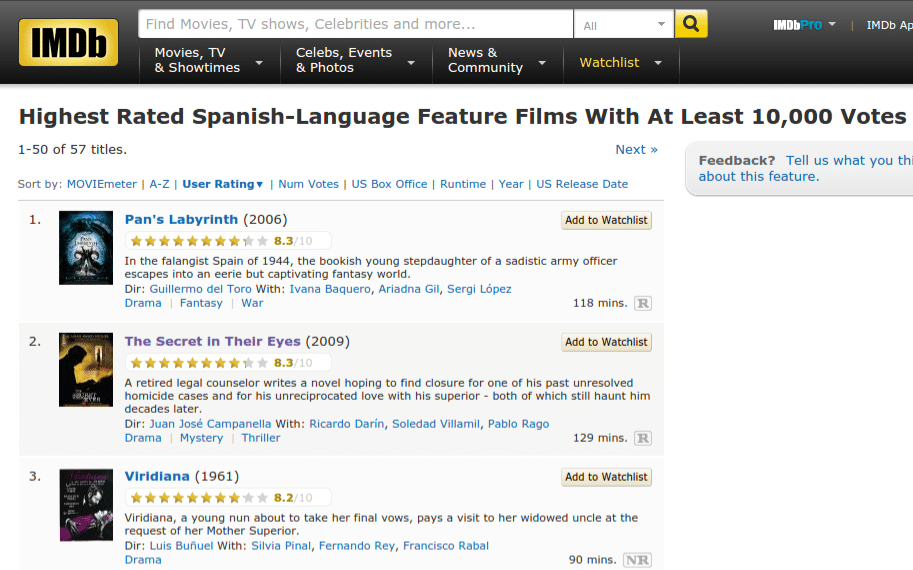Sort titles A-Z
The height and width of the screenshot is (570, 913).
pyautogui.click(x=160, y=184)
